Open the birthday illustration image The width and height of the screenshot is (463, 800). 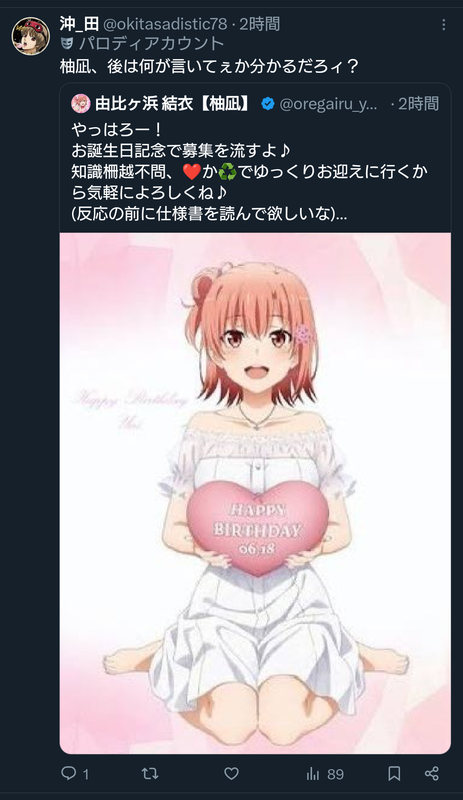(x=255, y=493)
